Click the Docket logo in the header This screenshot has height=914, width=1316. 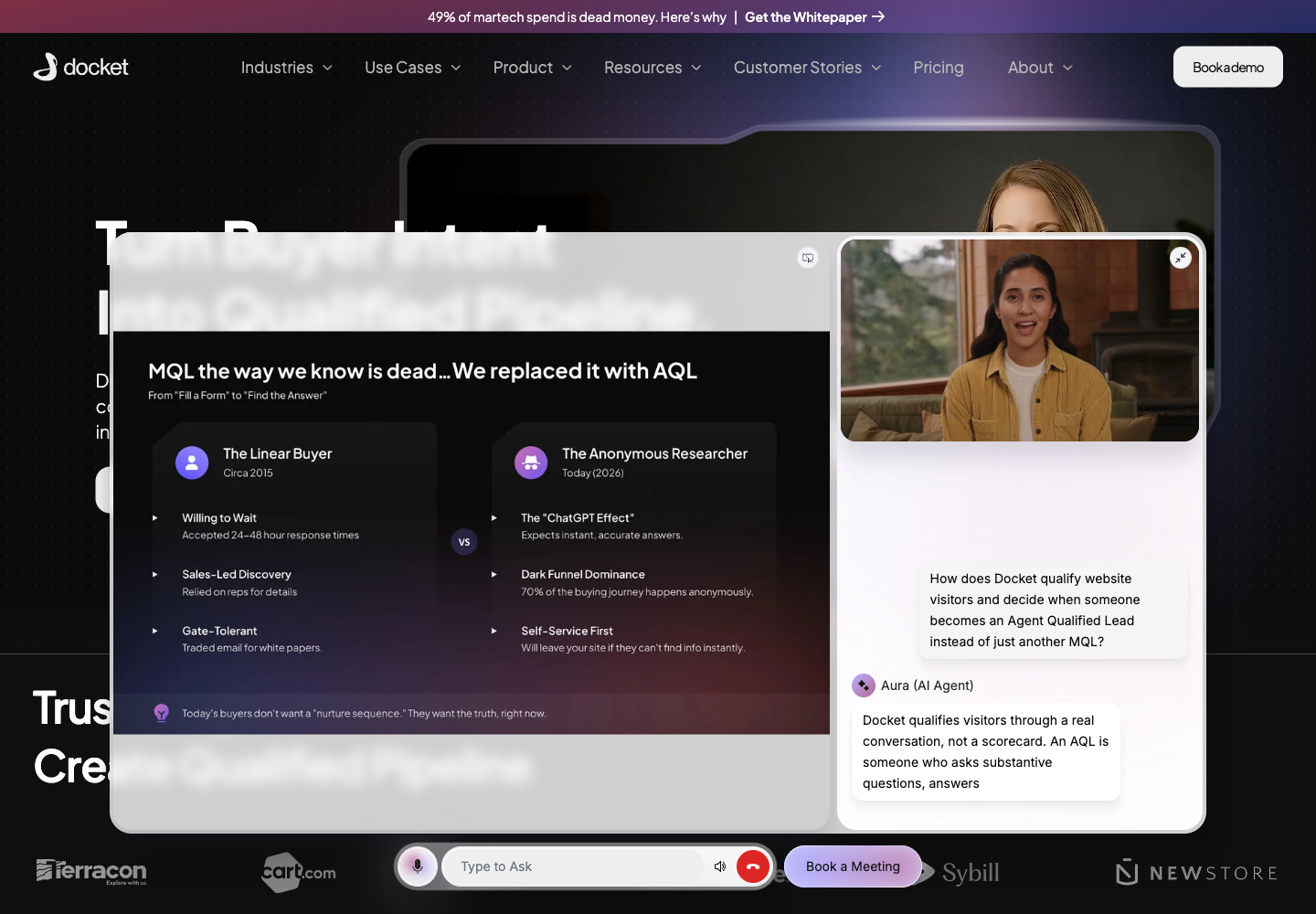coord(80,67)
